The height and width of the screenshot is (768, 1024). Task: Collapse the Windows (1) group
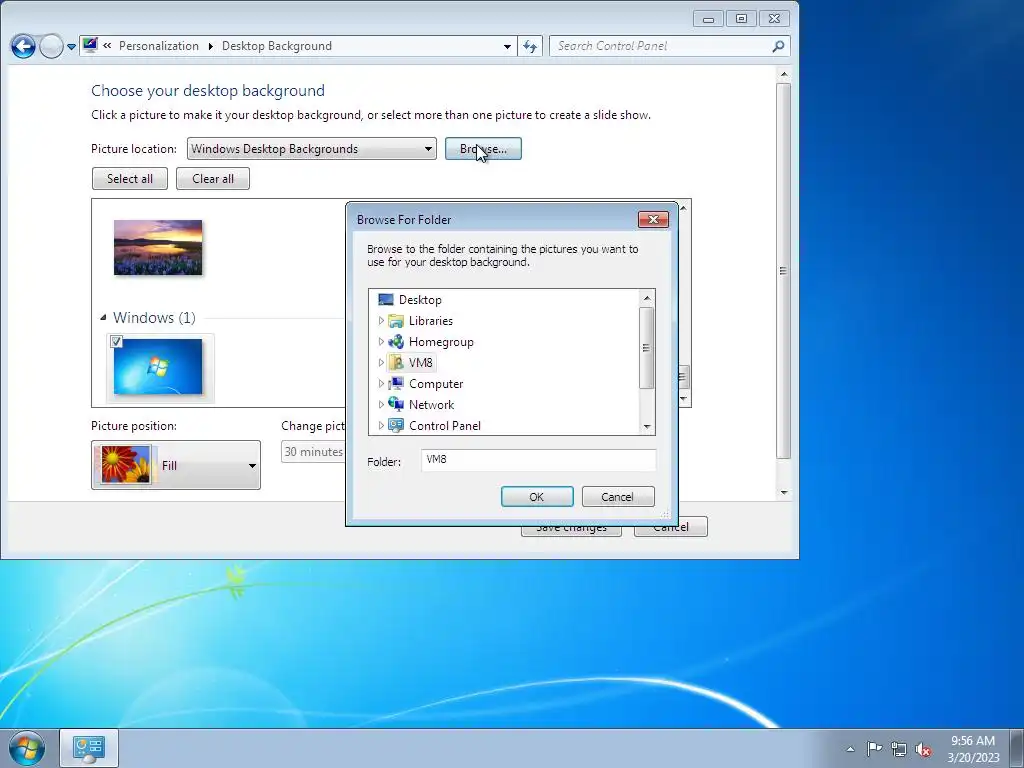pos(103,317)
